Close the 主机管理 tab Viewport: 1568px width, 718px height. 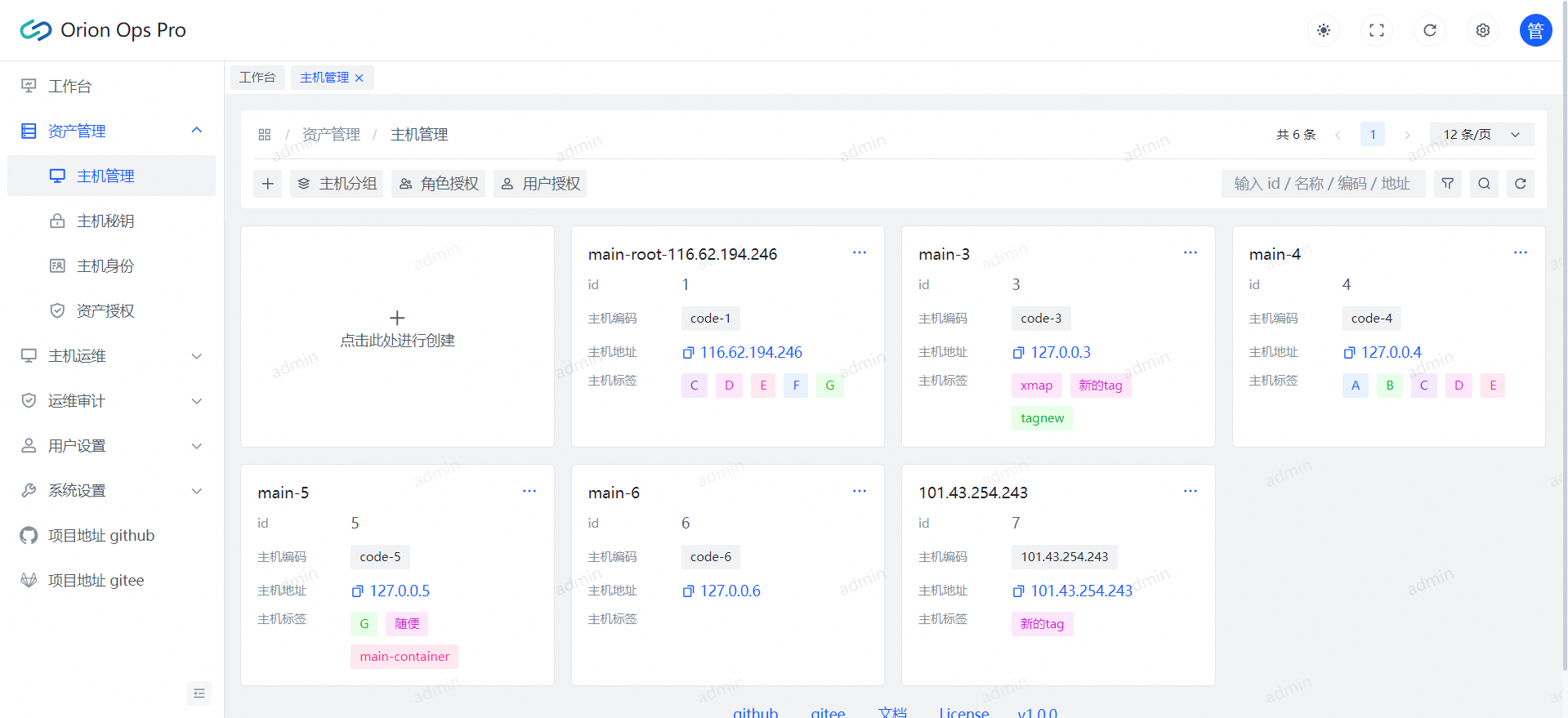359,78
